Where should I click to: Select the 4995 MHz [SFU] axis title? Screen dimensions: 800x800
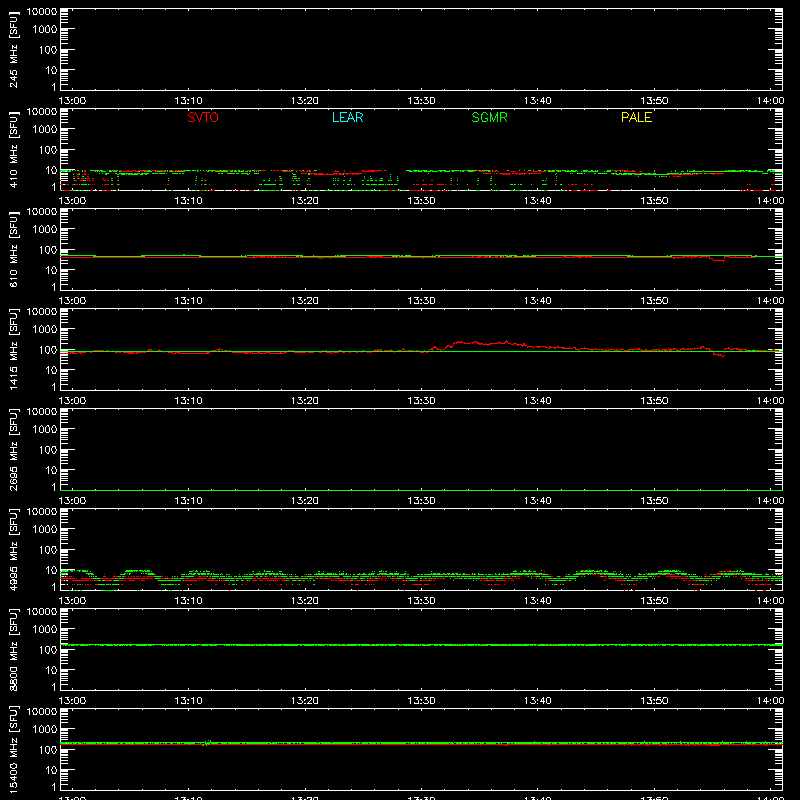click(13, 549)
